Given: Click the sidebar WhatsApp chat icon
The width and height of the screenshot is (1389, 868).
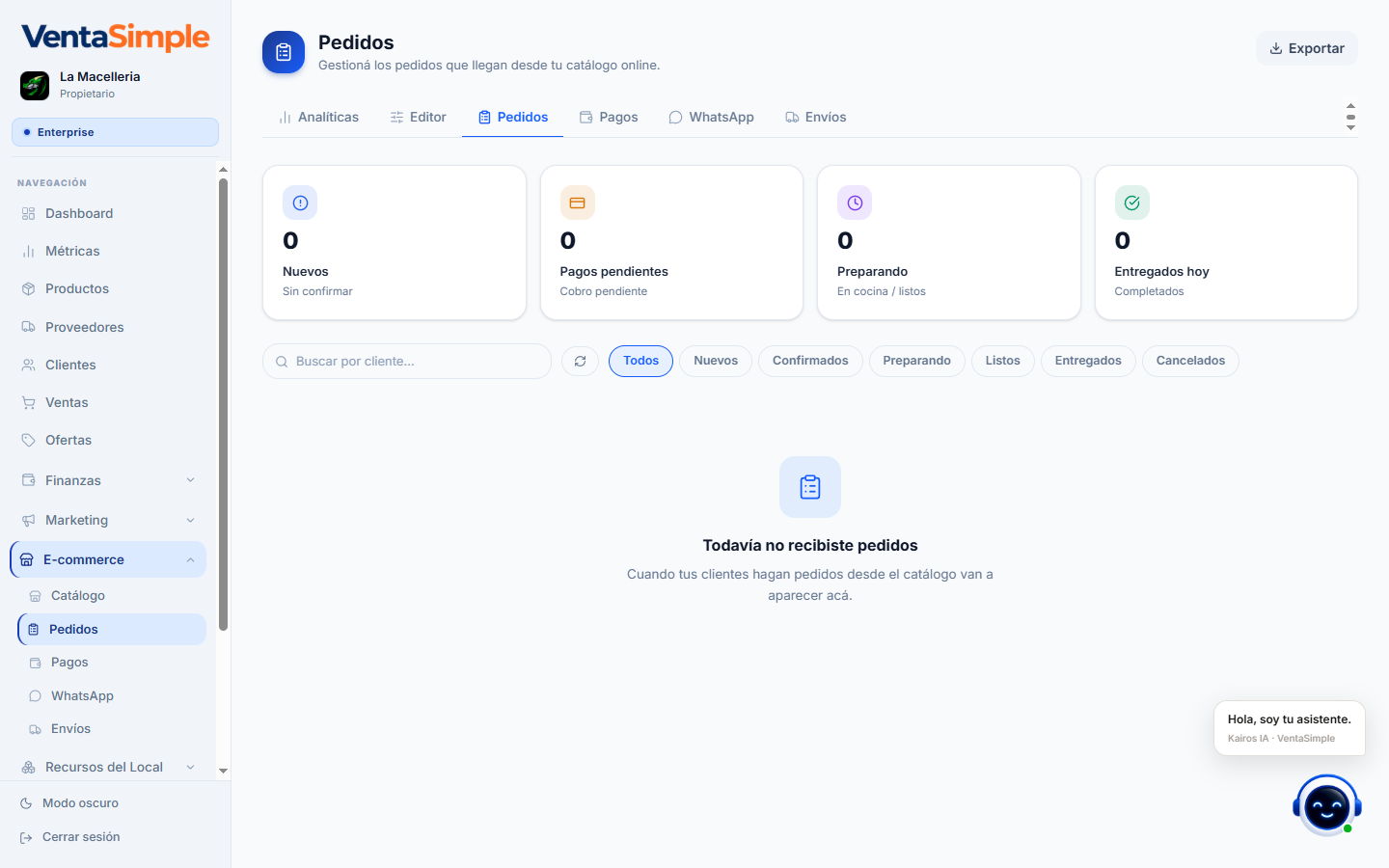Looking at the screenshot, I should (35, 695).
